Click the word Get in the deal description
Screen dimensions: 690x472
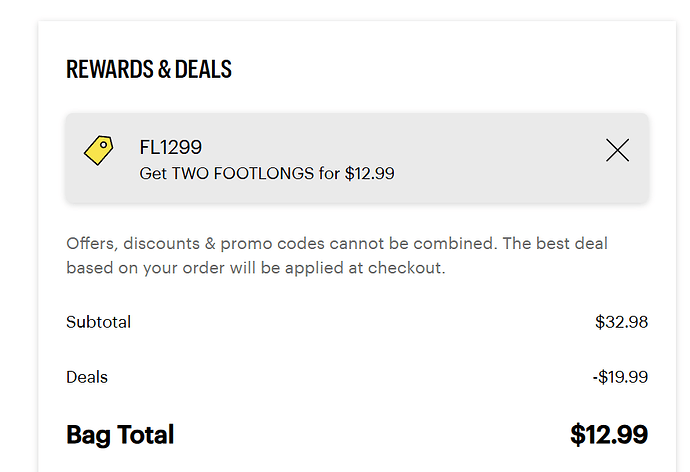click(153, 173)
